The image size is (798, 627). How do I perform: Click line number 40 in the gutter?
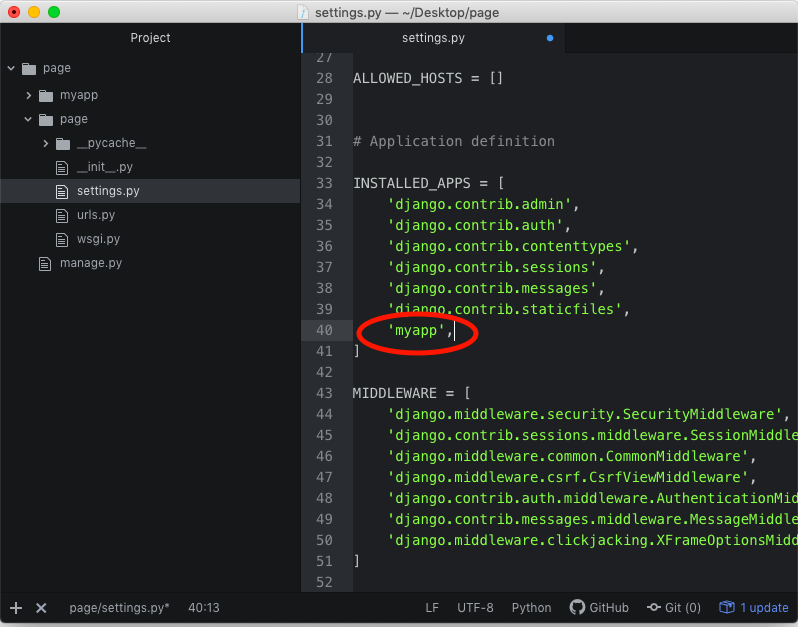(x=324, y=330)
